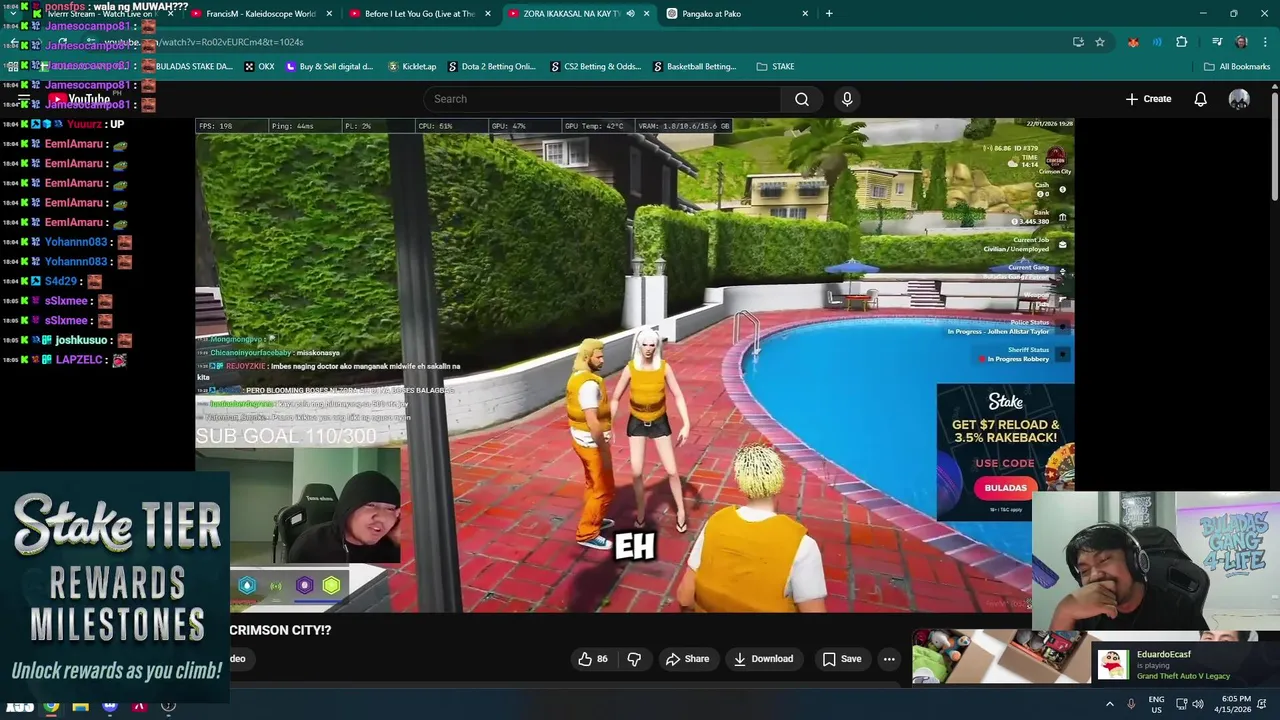Click the video player to pause playback
The height and width of the screenshot is (720, 1280).
[x=634, y=365]
